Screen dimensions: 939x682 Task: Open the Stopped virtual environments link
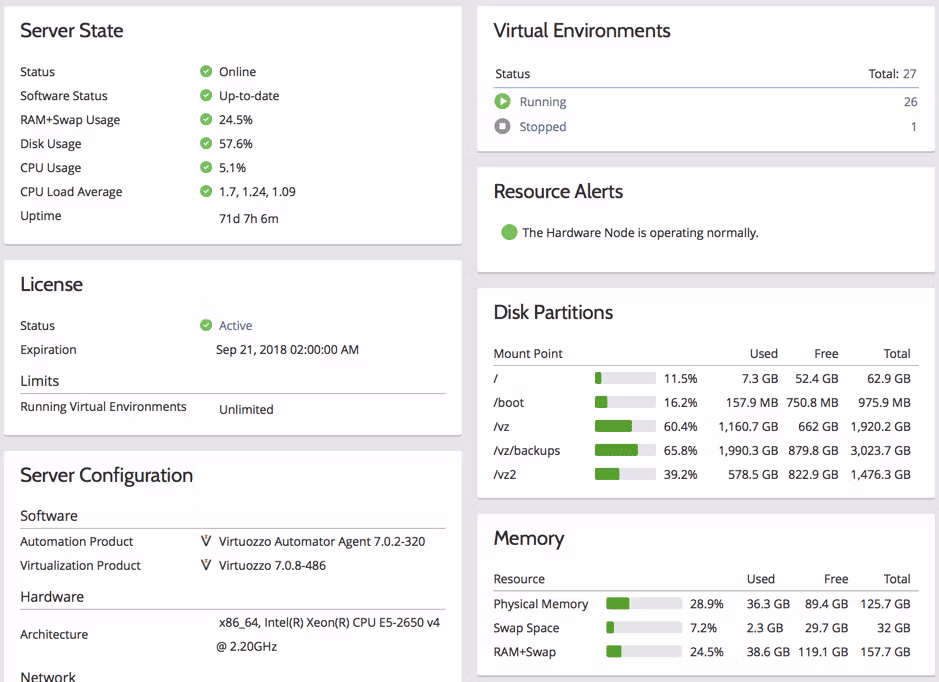[x=543, y=127]
